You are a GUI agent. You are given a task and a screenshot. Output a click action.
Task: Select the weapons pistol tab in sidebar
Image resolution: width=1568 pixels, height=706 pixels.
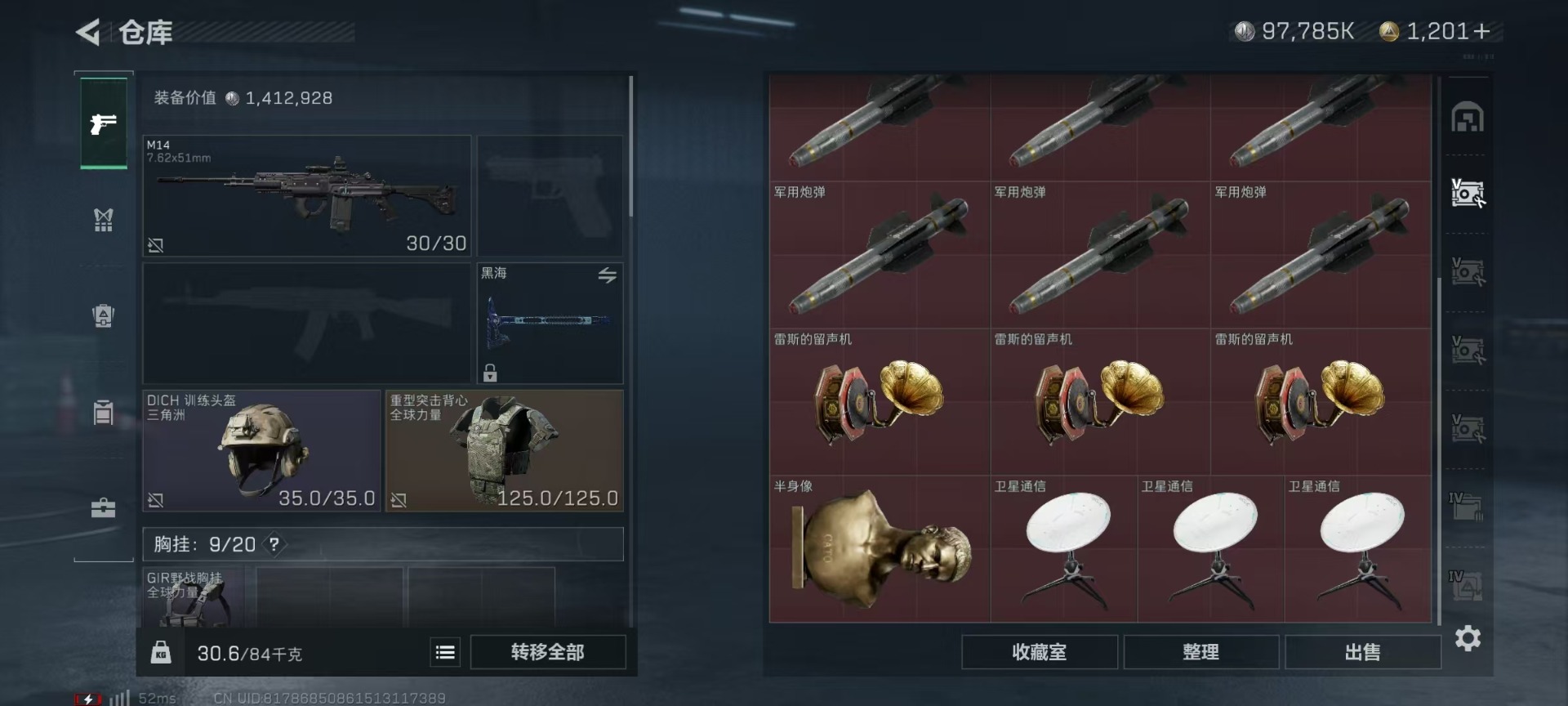[x=104, y=124]
